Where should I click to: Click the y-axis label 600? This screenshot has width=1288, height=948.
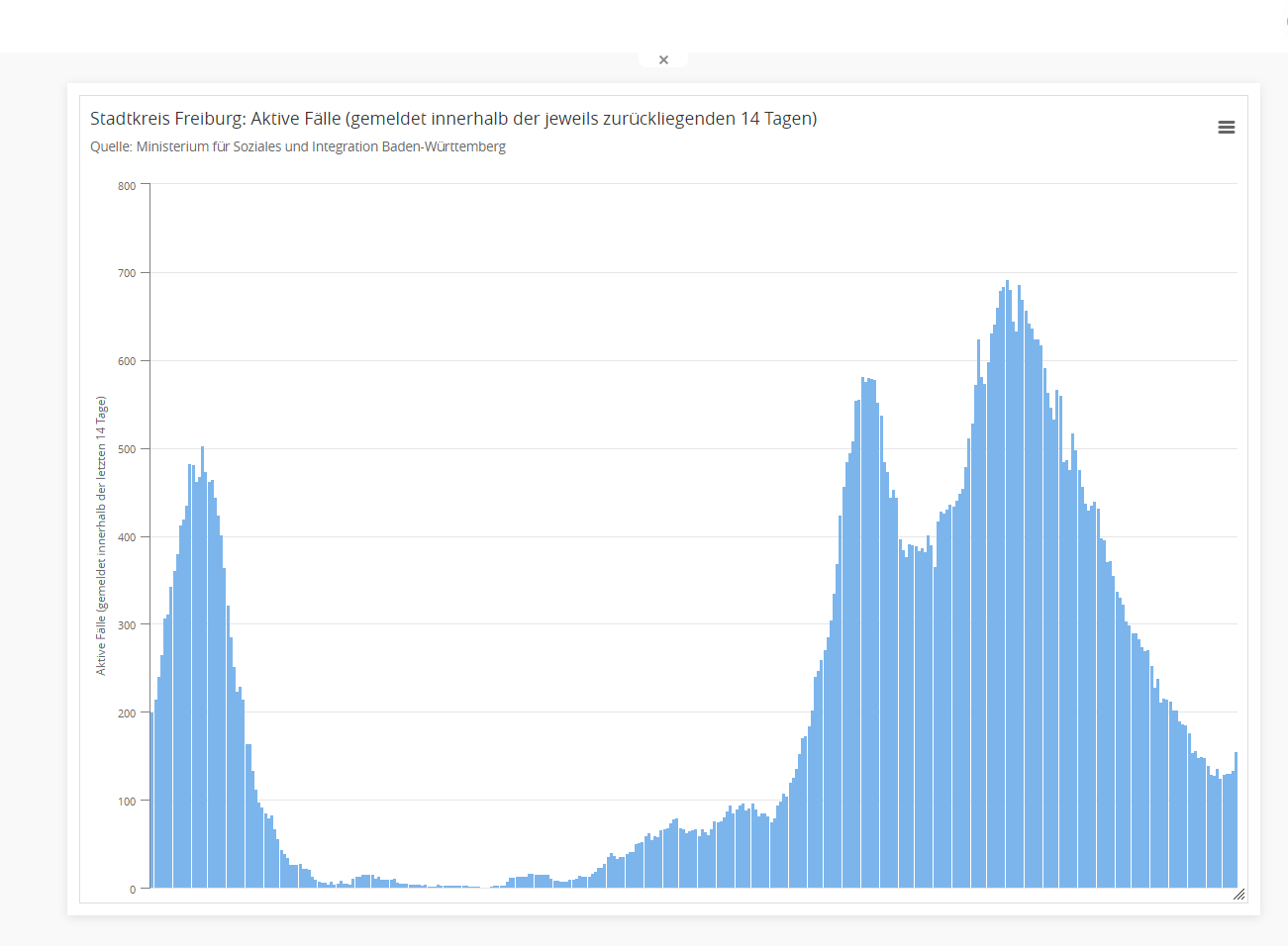point(127,361)
